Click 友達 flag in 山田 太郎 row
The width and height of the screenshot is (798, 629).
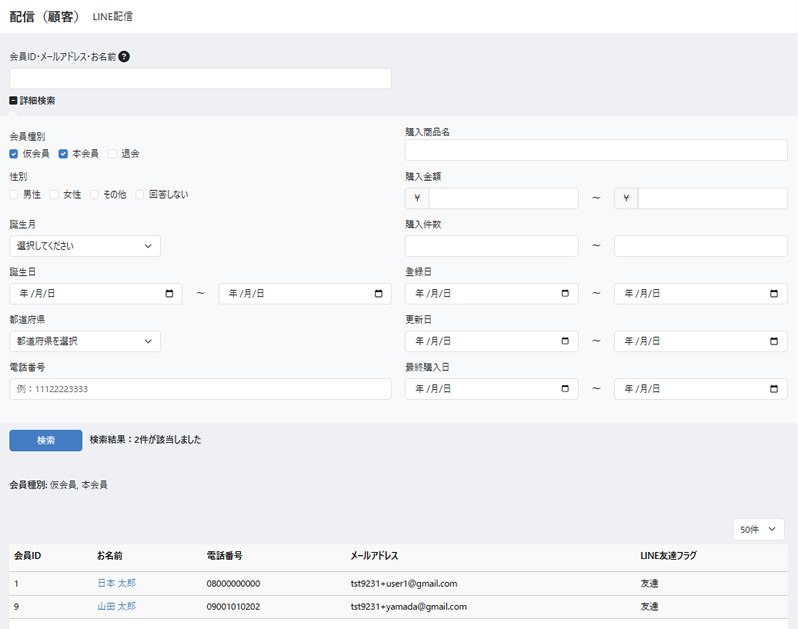pos(649,607)
